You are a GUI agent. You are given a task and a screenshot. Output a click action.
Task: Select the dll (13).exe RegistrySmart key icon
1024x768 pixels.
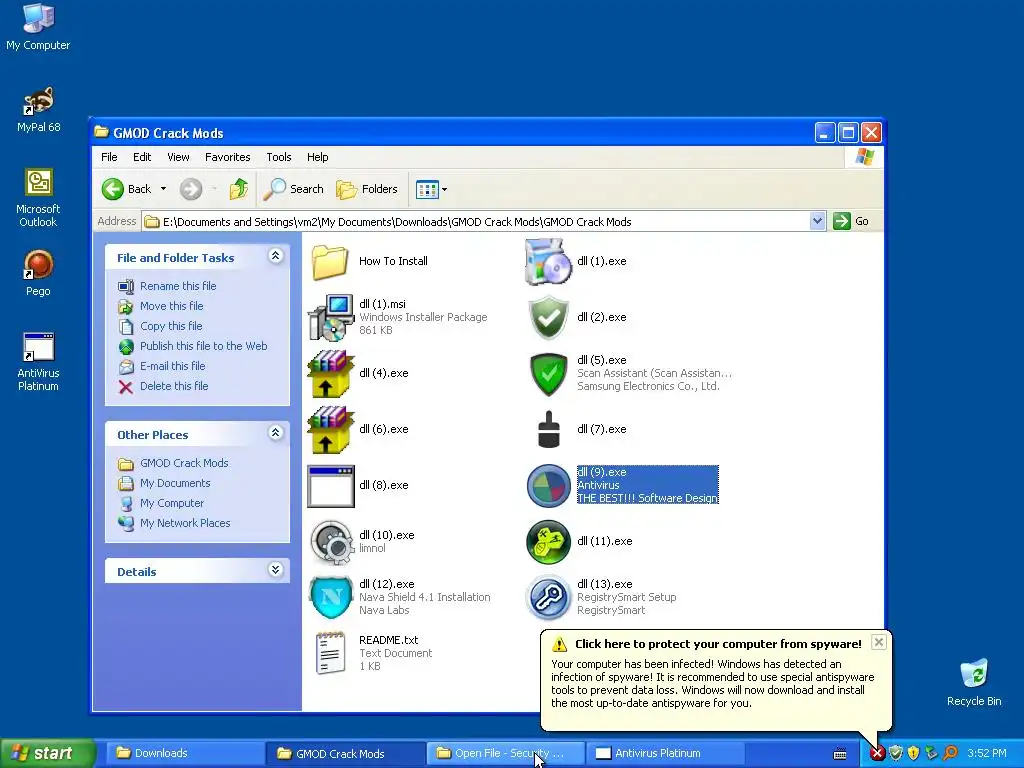tap(549, 598)
